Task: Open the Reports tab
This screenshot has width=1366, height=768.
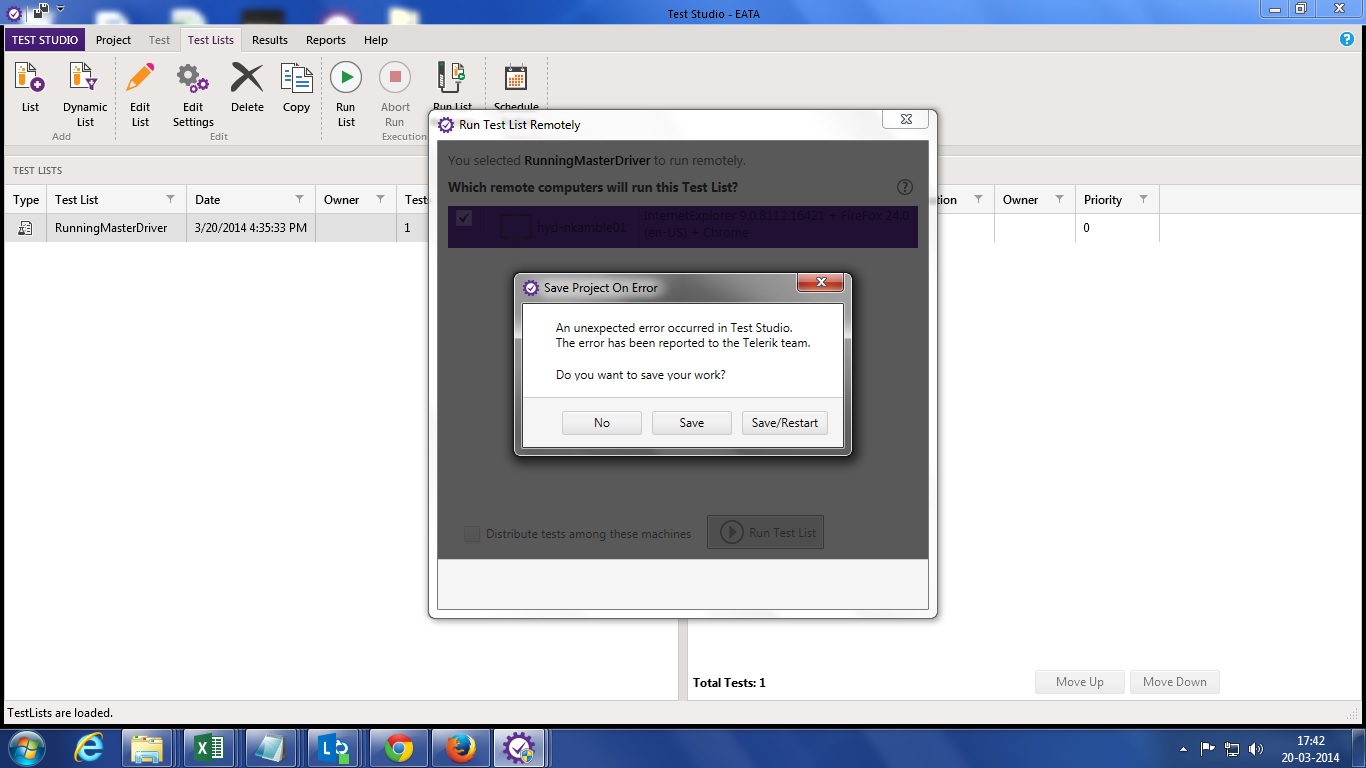Action: point(326,40)
